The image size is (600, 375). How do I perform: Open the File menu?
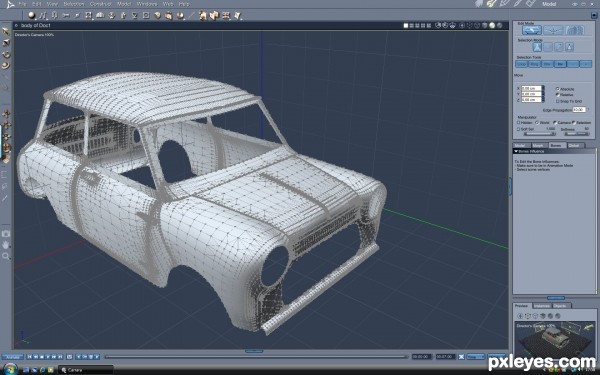tap(22, 4)
